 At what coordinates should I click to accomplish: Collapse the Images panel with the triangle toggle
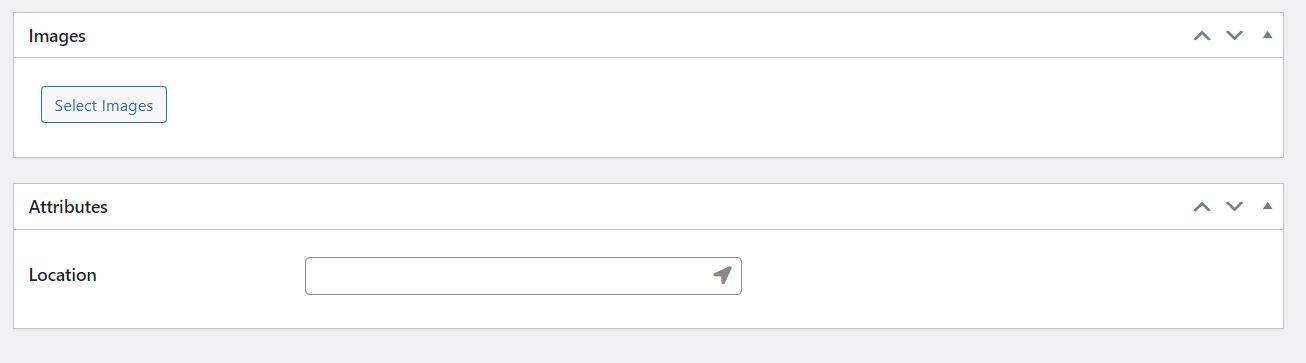[x=1267, y=35]
